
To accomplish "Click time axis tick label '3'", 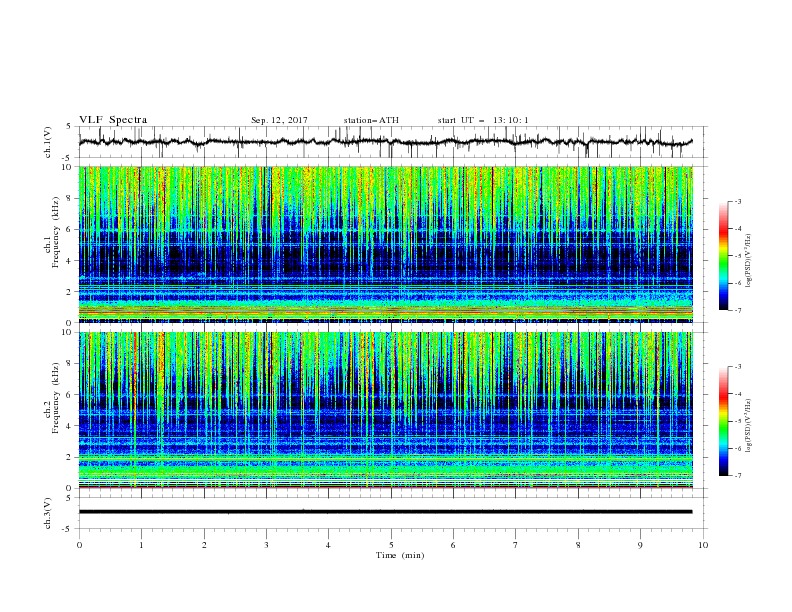I will pyautogui.click(x=266, y=545).
